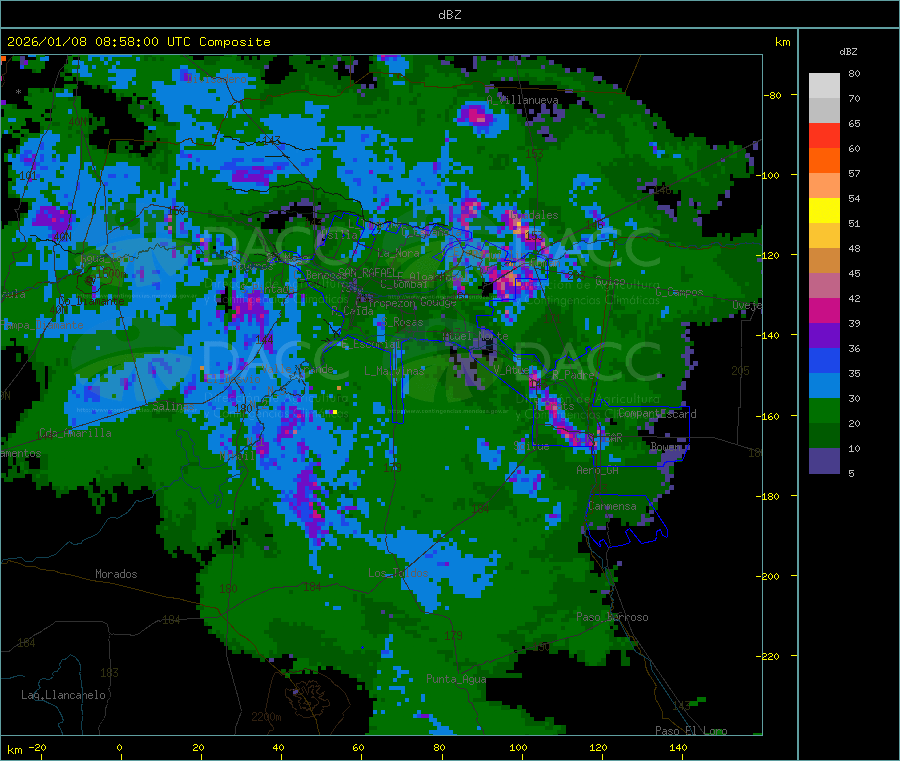Select the light gray 80-70 dBZ legend band

(x=824, y=86)
